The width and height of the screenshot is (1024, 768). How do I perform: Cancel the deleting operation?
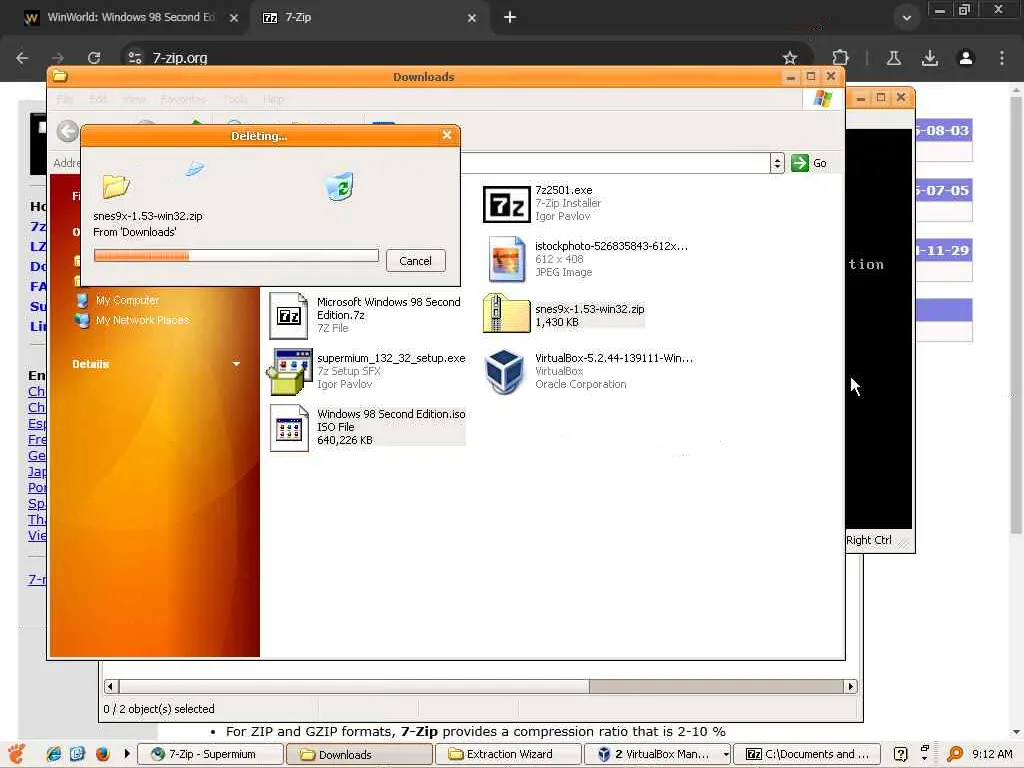[x=415, y=261]
